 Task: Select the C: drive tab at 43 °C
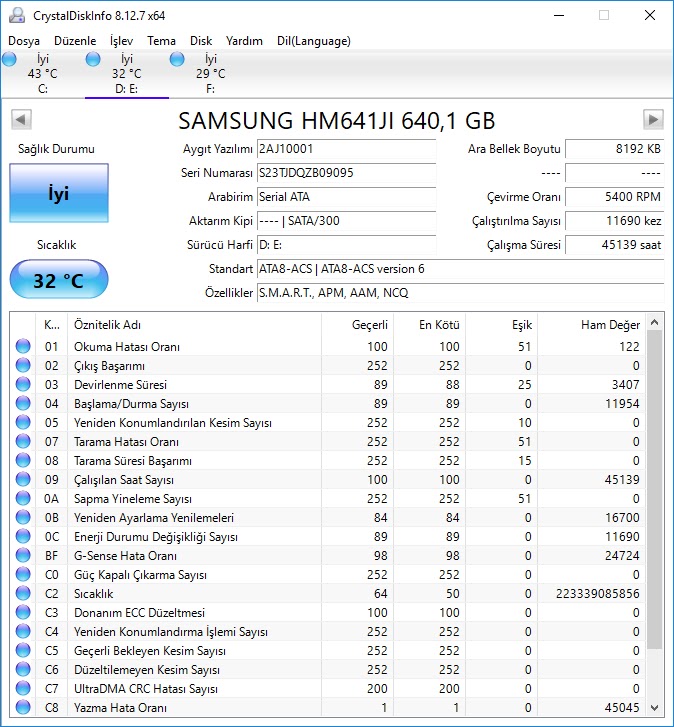coord(43,73)
